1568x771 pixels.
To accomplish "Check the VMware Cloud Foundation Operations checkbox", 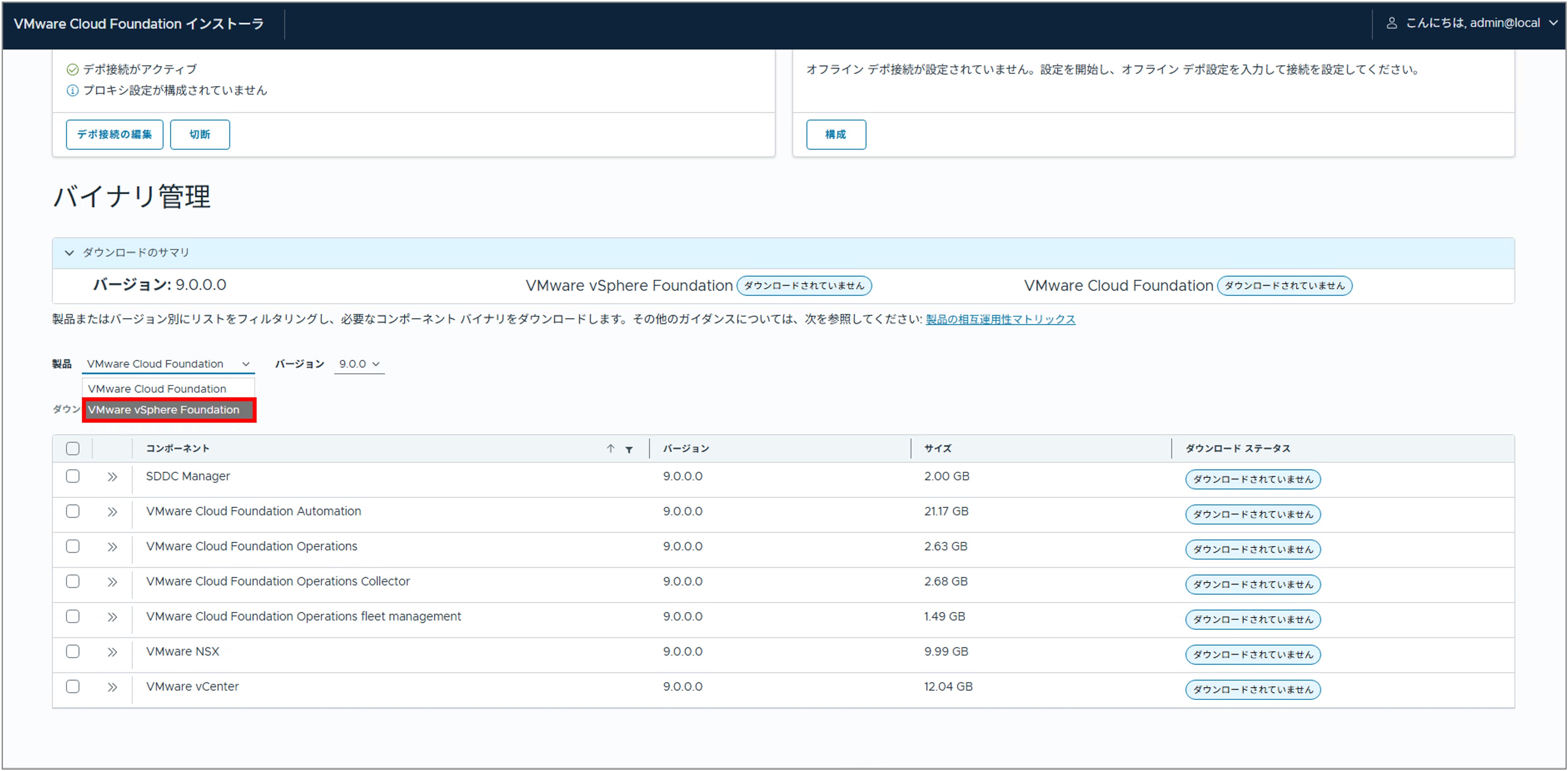I will (72, 546).
